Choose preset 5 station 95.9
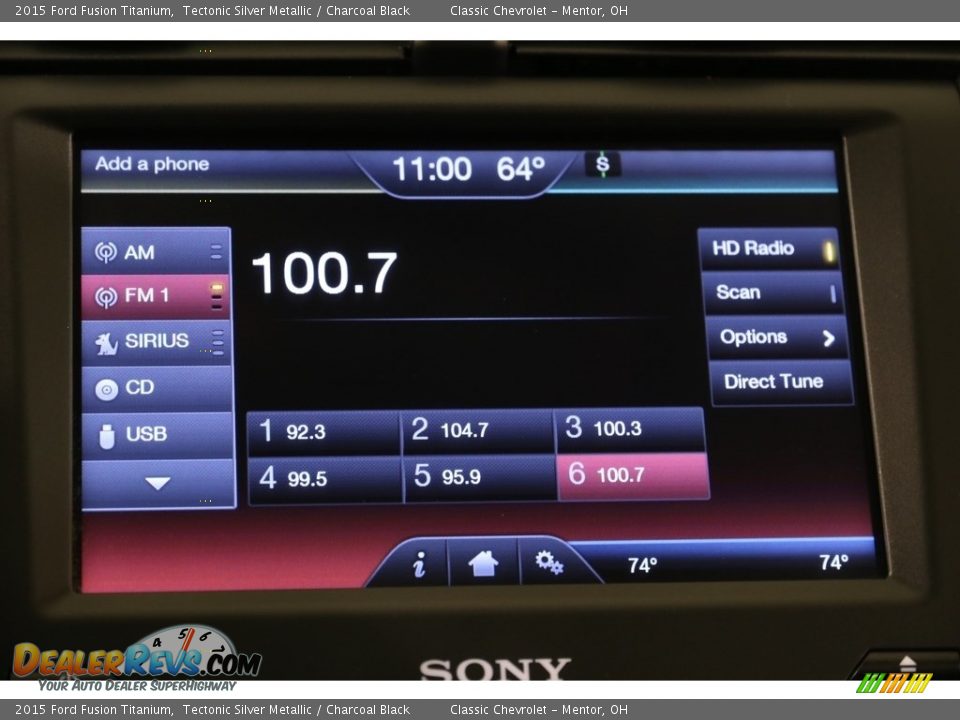This screenshot has height=720, width=960. 479,478
